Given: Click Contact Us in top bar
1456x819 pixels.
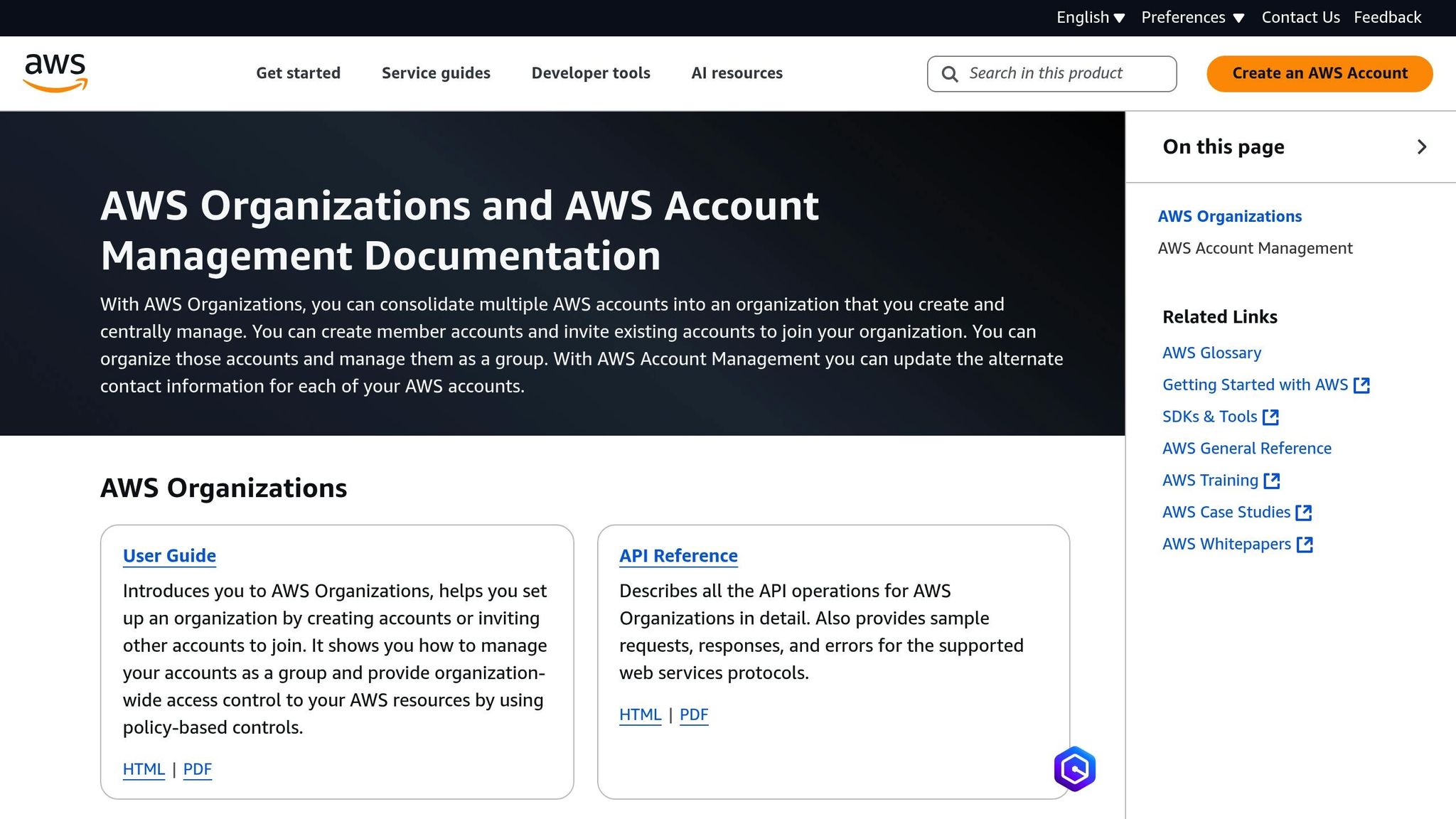Looking at the screenshot, I should click(1300, 17).
